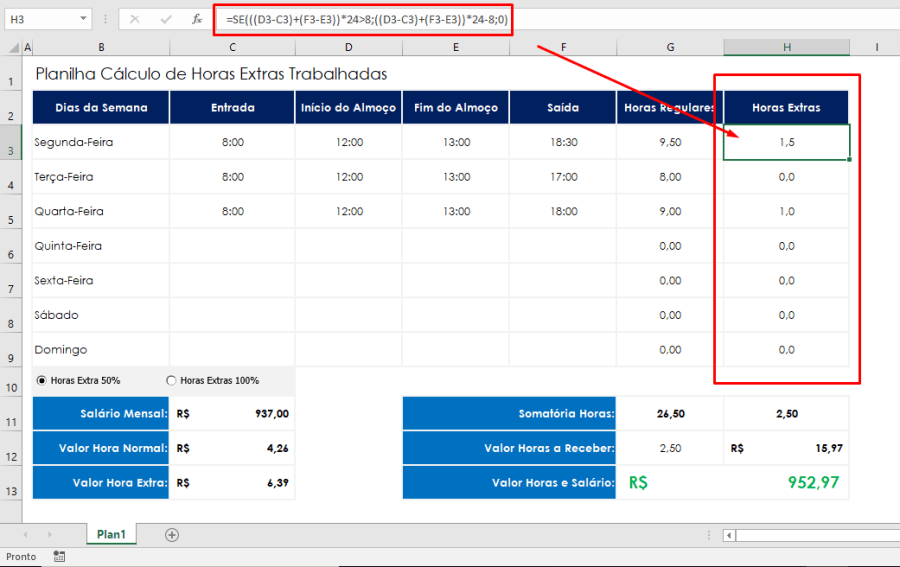Viewport: 900px width, 567px height.
Task: Click the 'Valor Hora Normal:' label cell
Action: [101, 448]
